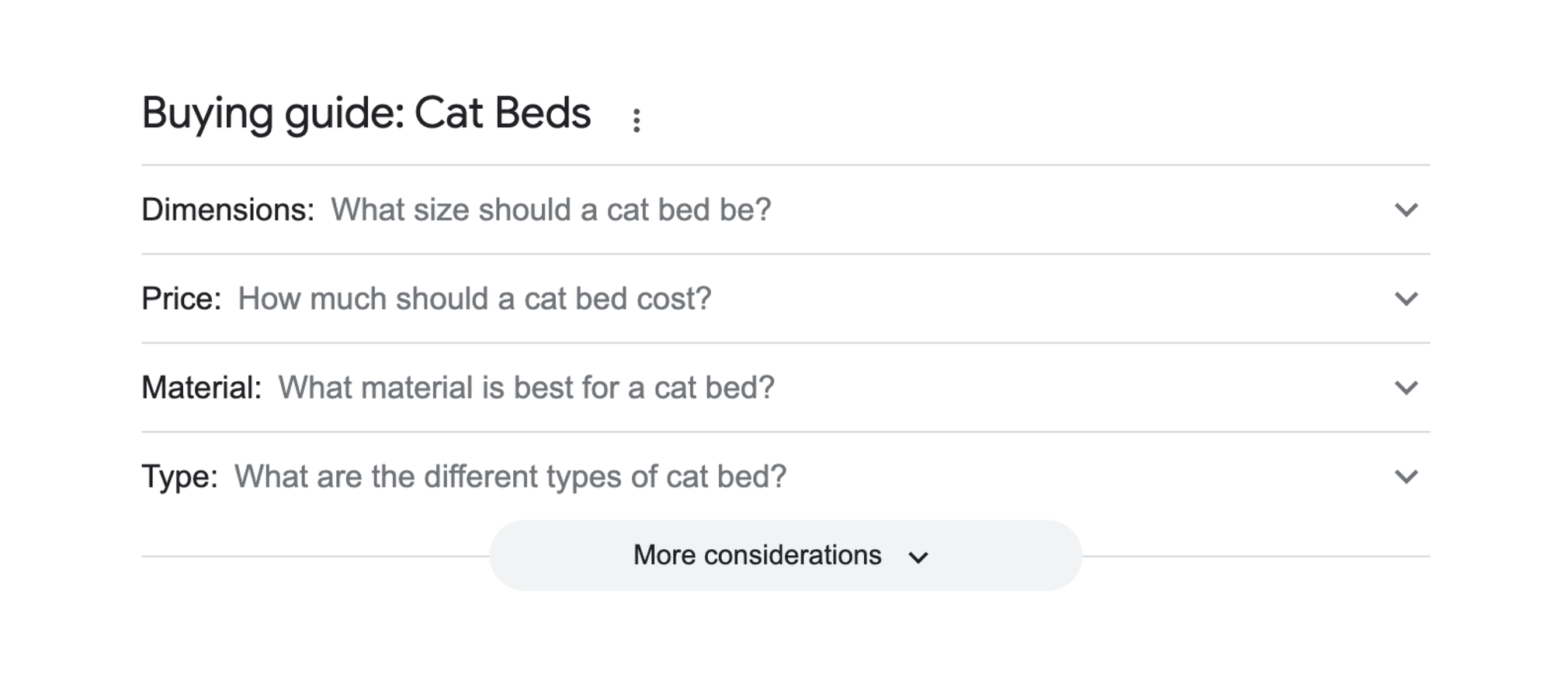
Task: Expand the Type question chevron
Action: pyautogui.click(x=1407, y=477)
